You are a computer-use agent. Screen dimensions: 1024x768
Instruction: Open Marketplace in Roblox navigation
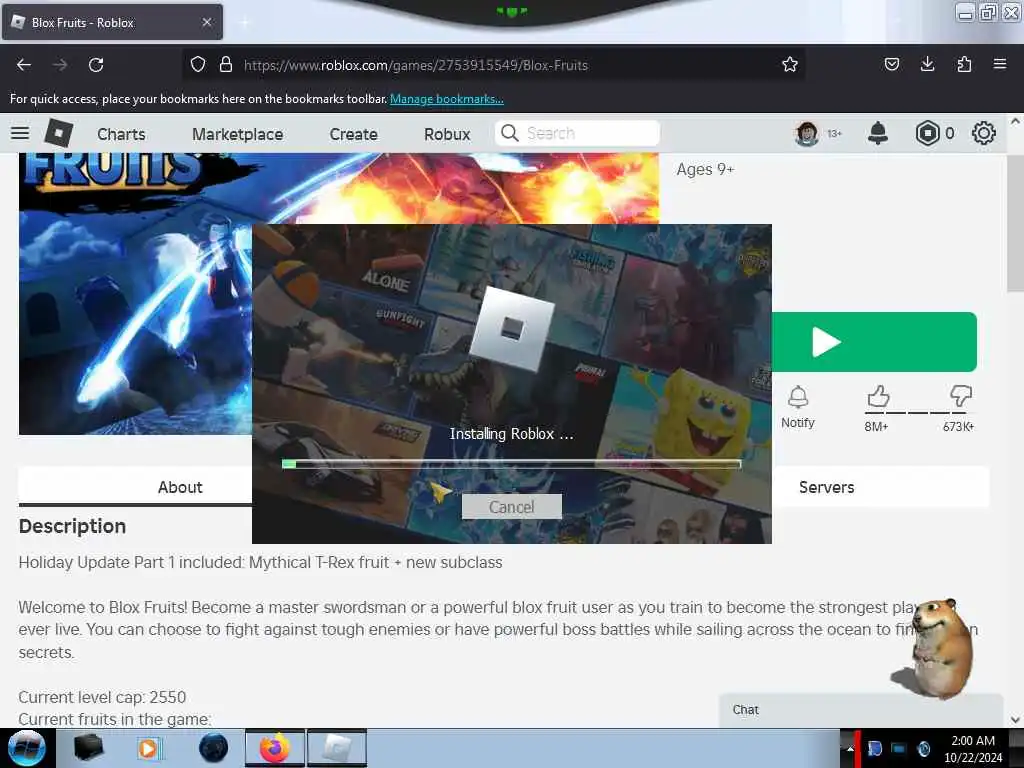(x=238, y=134)
